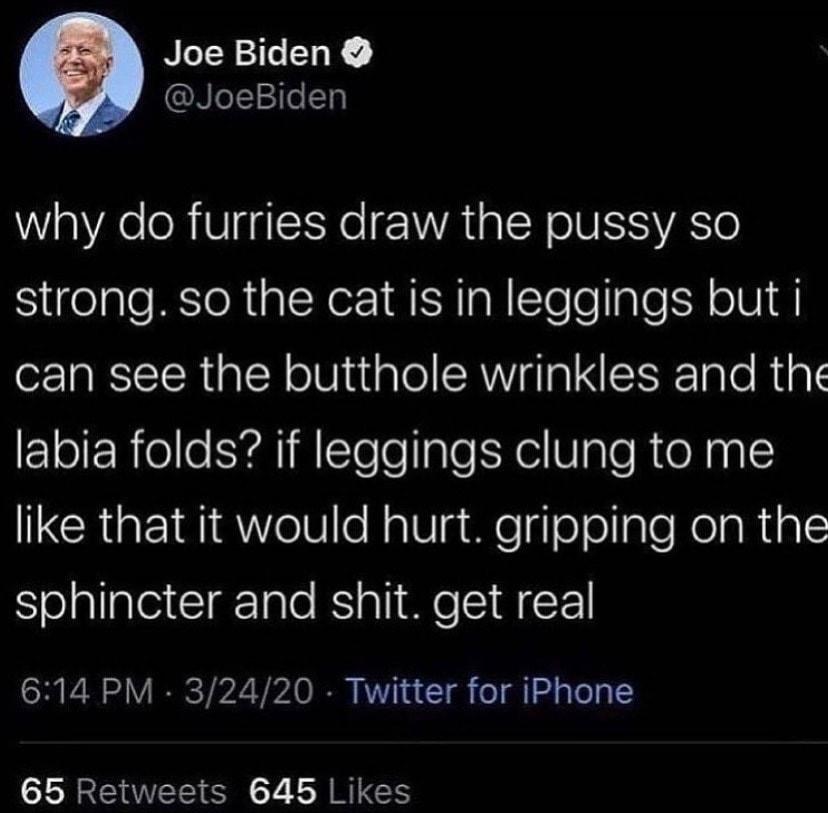Click the number 645 like count

284,792
